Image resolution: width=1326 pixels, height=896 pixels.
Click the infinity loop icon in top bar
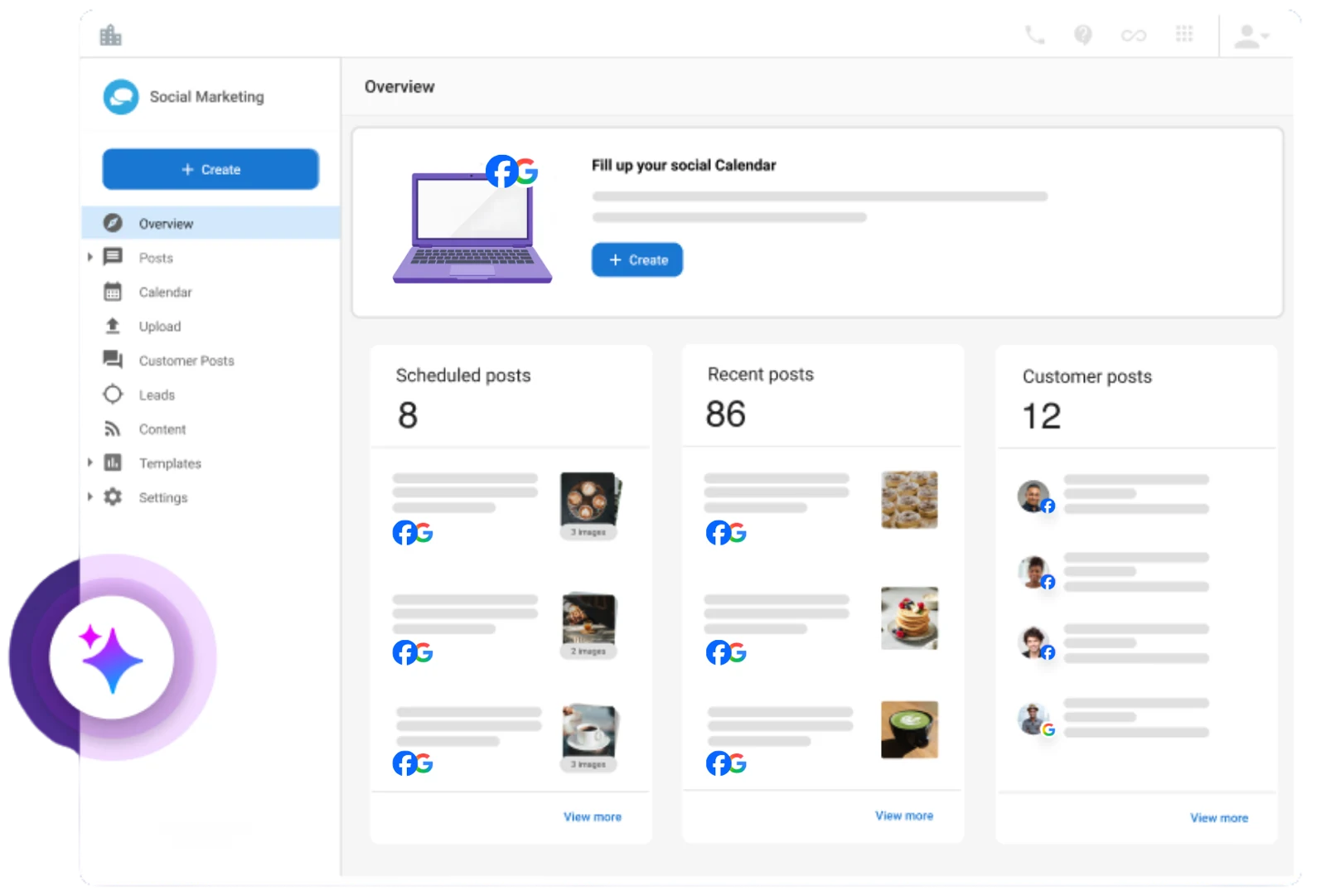(x=1134, y=35)
